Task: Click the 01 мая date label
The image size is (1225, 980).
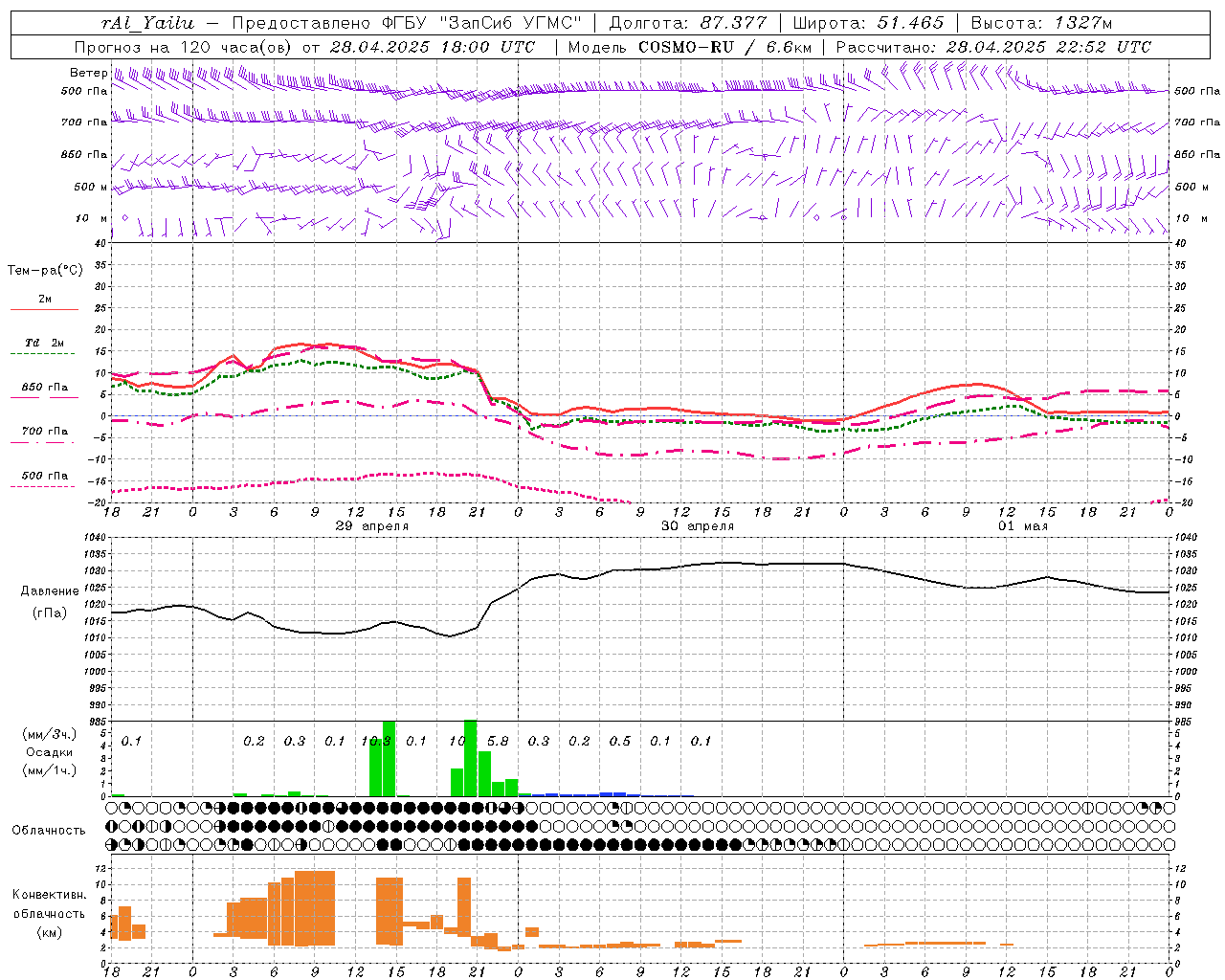Action: tap(1023, 526)
